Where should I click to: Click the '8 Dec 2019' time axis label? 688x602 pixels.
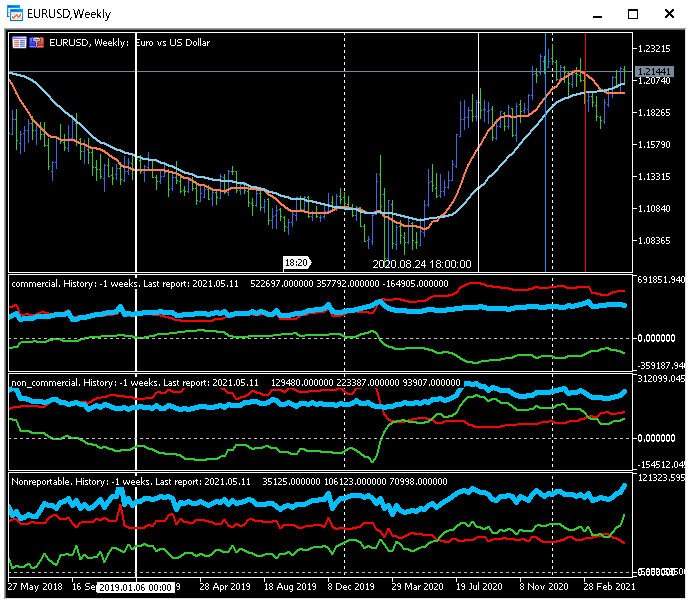coord(351,587)
